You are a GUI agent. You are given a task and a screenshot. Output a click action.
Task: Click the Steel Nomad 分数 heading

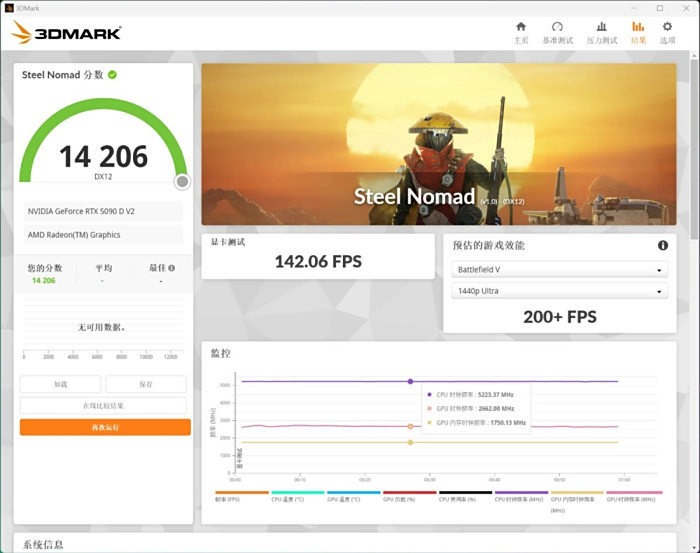pos(62,75)
